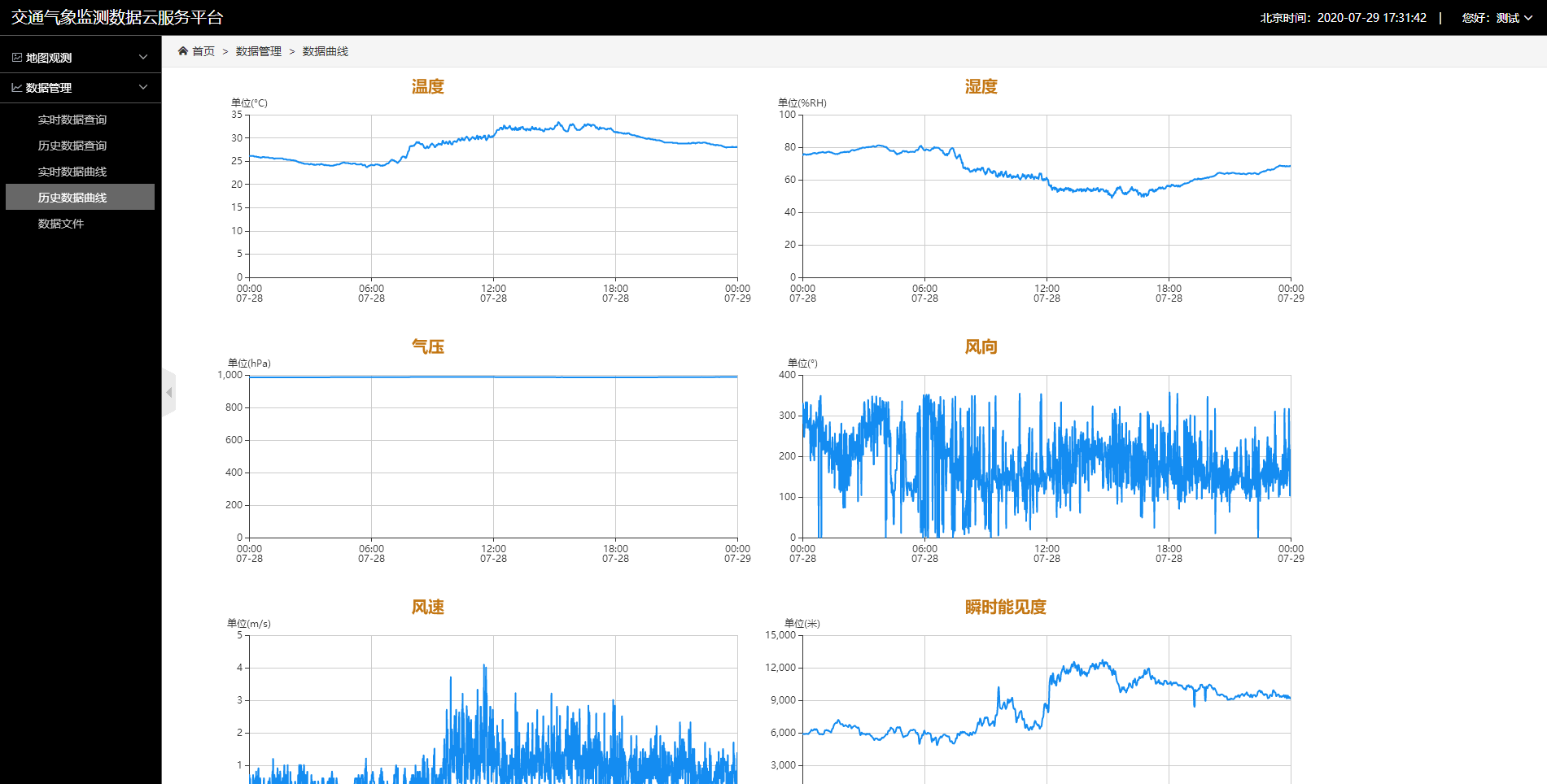The image size is (1547, 784).
Task: Select 历史数据曲线 menu item
Action: (x=80, y=197)
